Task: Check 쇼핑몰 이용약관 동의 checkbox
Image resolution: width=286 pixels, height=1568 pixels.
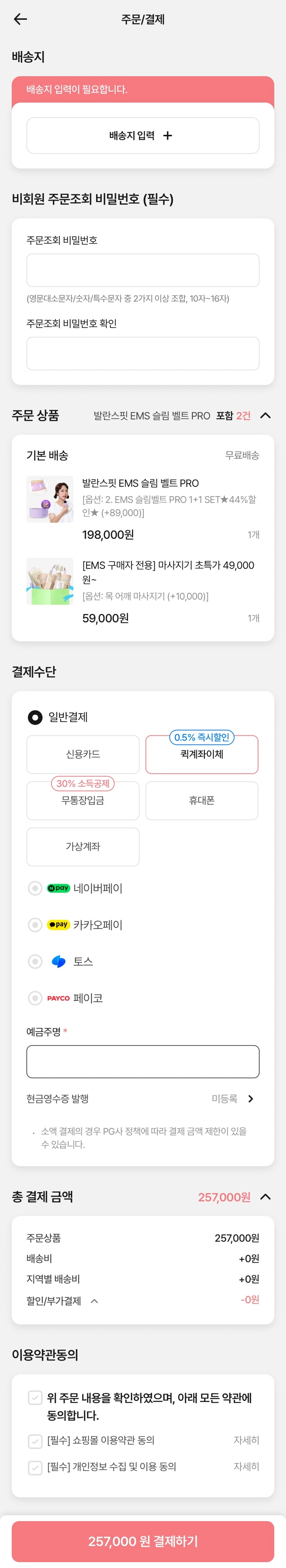Action: (35, 1441)
